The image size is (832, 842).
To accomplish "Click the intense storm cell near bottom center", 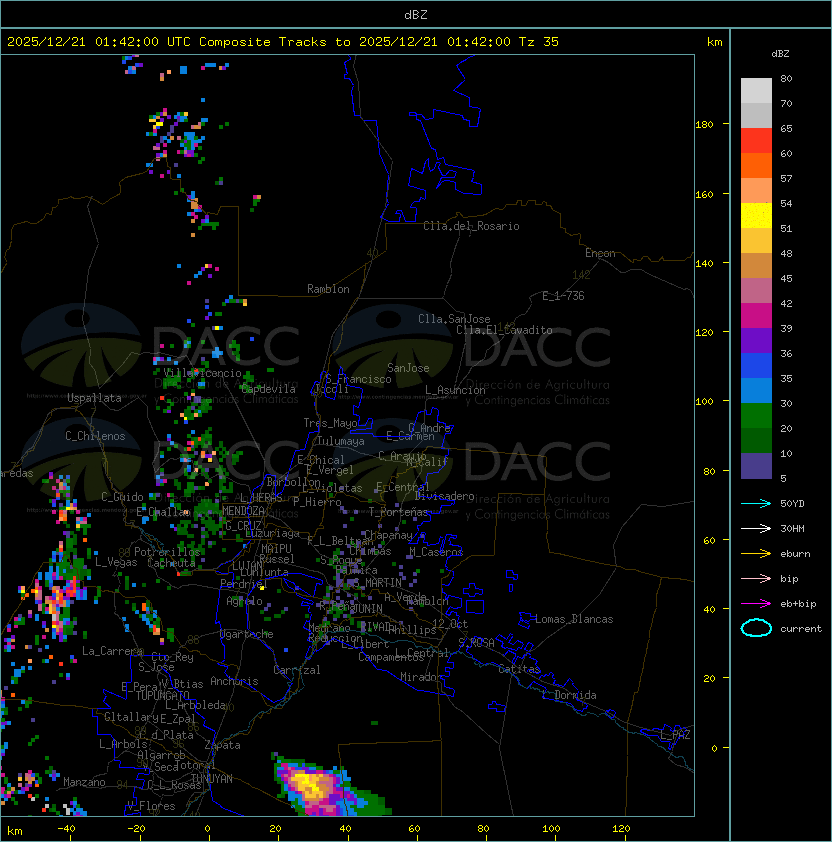I will (313, 785).
